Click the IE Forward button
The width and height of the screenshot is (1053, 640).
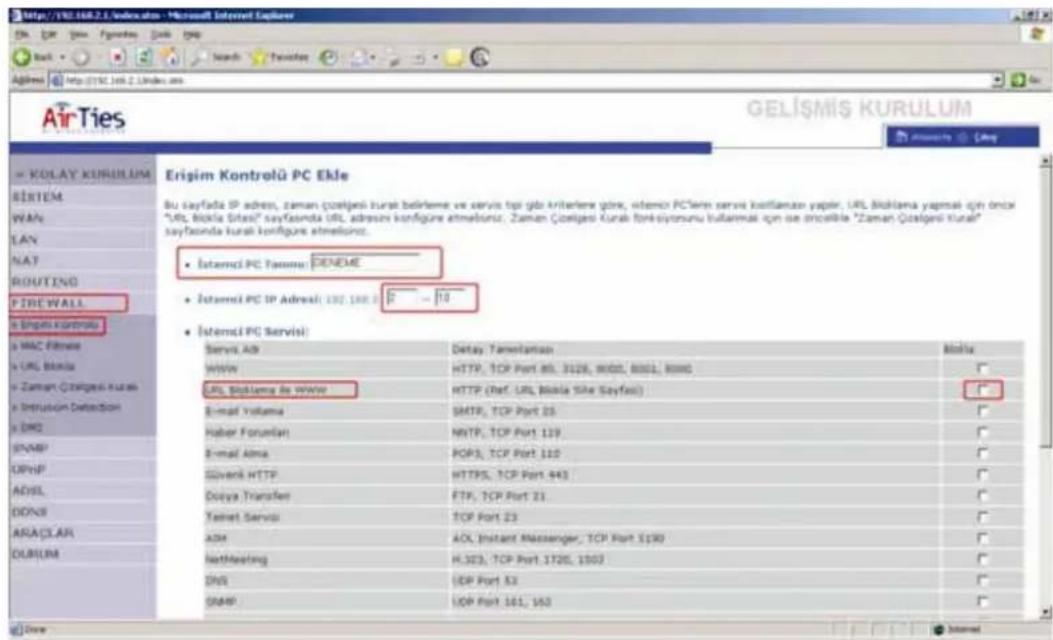click(x=81, y=58)
